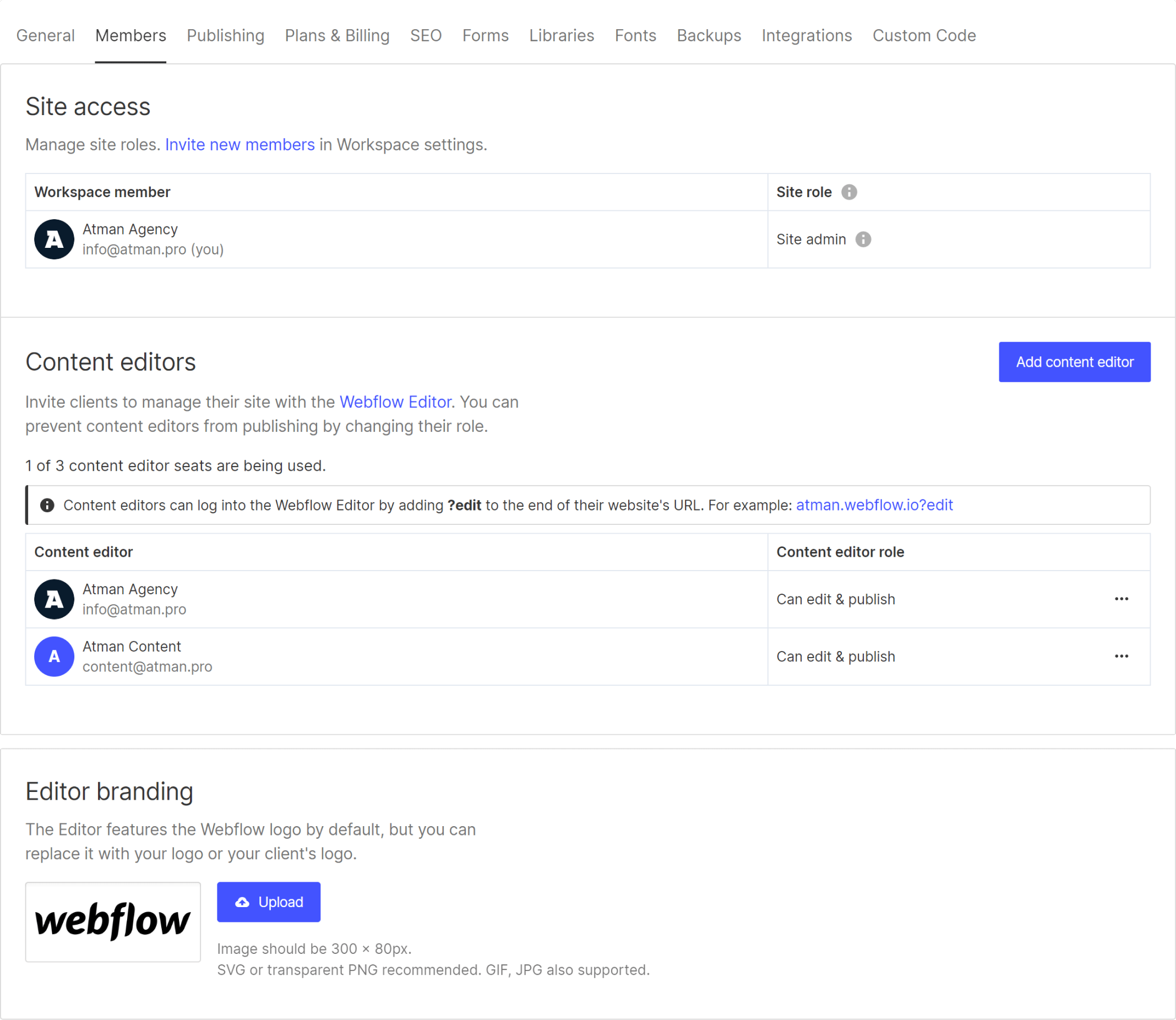Expand the Plans & Billing tab
The width and height of the screenshot is (1176, 1020).
click(337, 35)
